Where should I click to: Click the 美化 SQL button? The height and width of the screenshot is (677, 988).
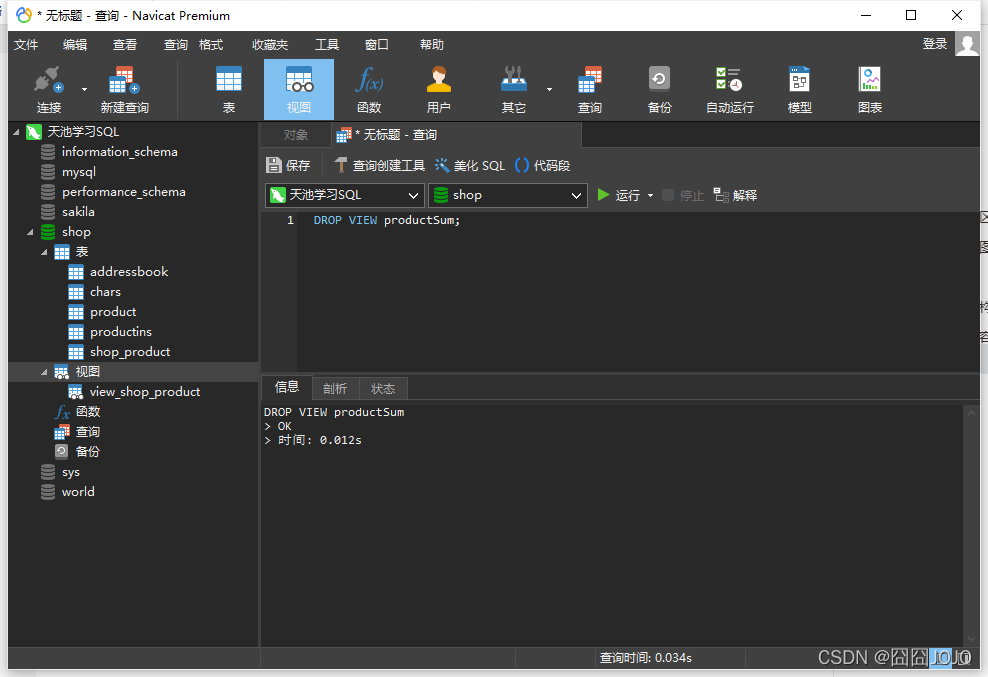coord(470,165)
